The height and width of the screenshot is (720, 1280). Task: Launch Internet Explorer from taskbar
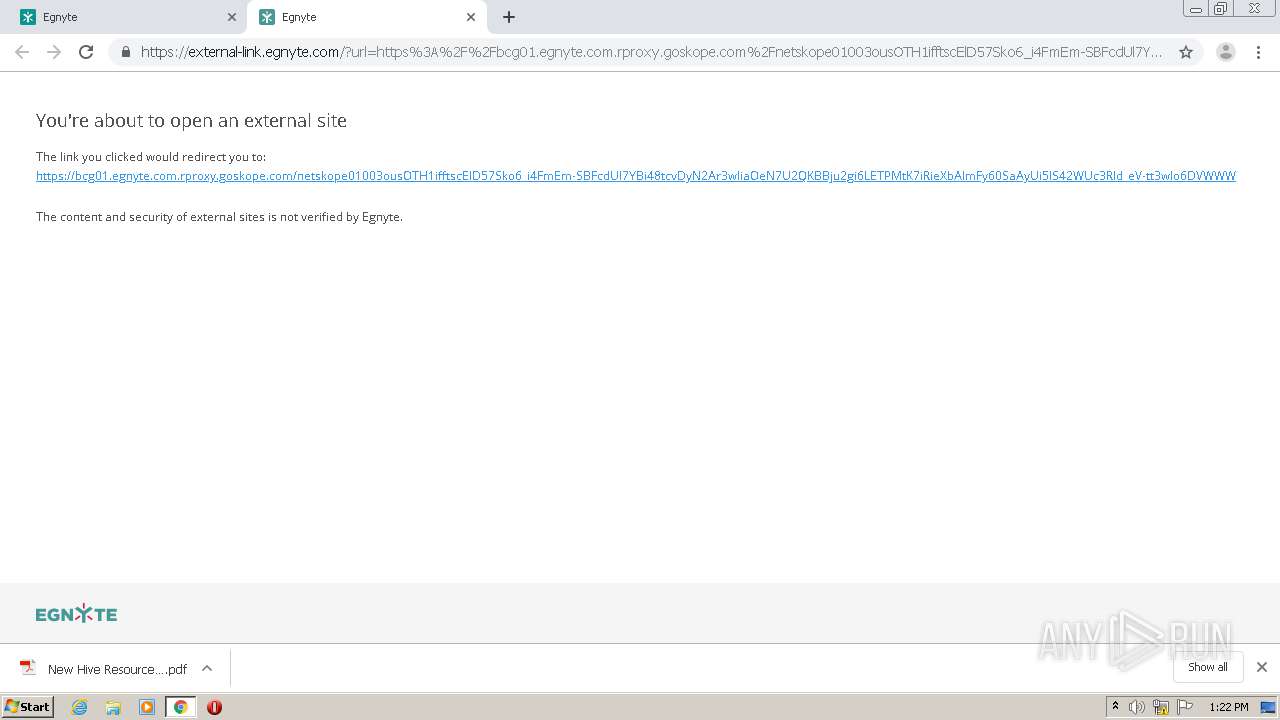coord(80,707)
